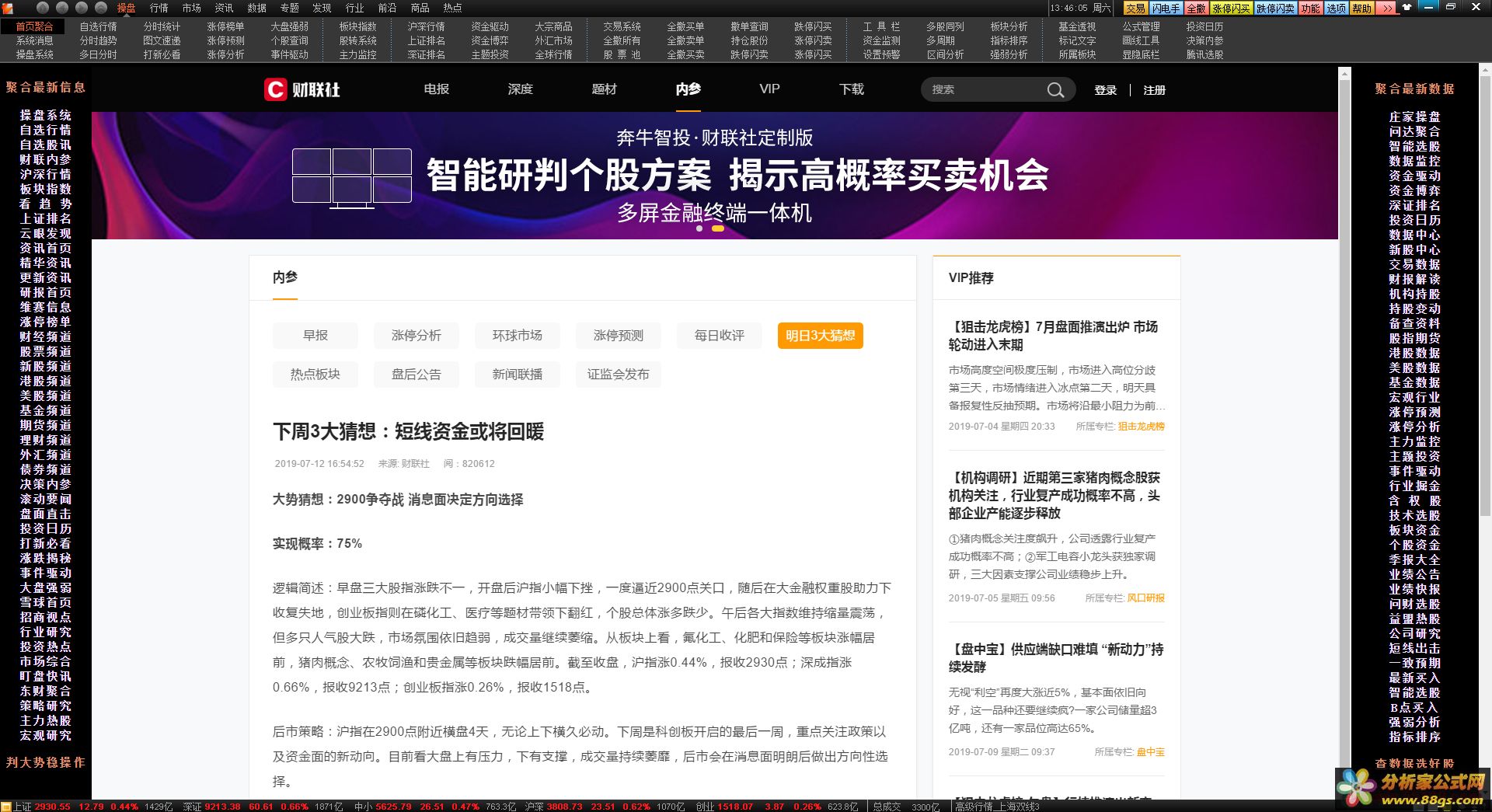The image size is (1492, 812).
Task: Click the banner's multi-screen monitor graphic
Action: coord(351,178)
